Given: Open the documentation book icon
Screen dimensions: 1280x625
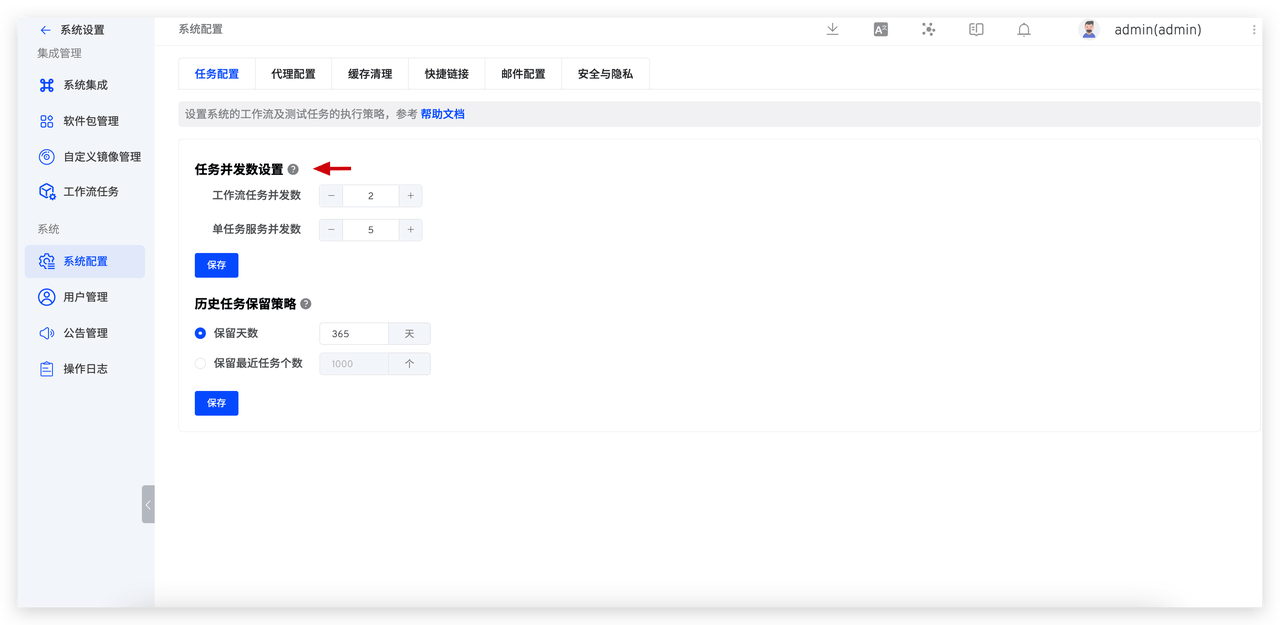Looking at the screenshot, I should click(976, 30).
